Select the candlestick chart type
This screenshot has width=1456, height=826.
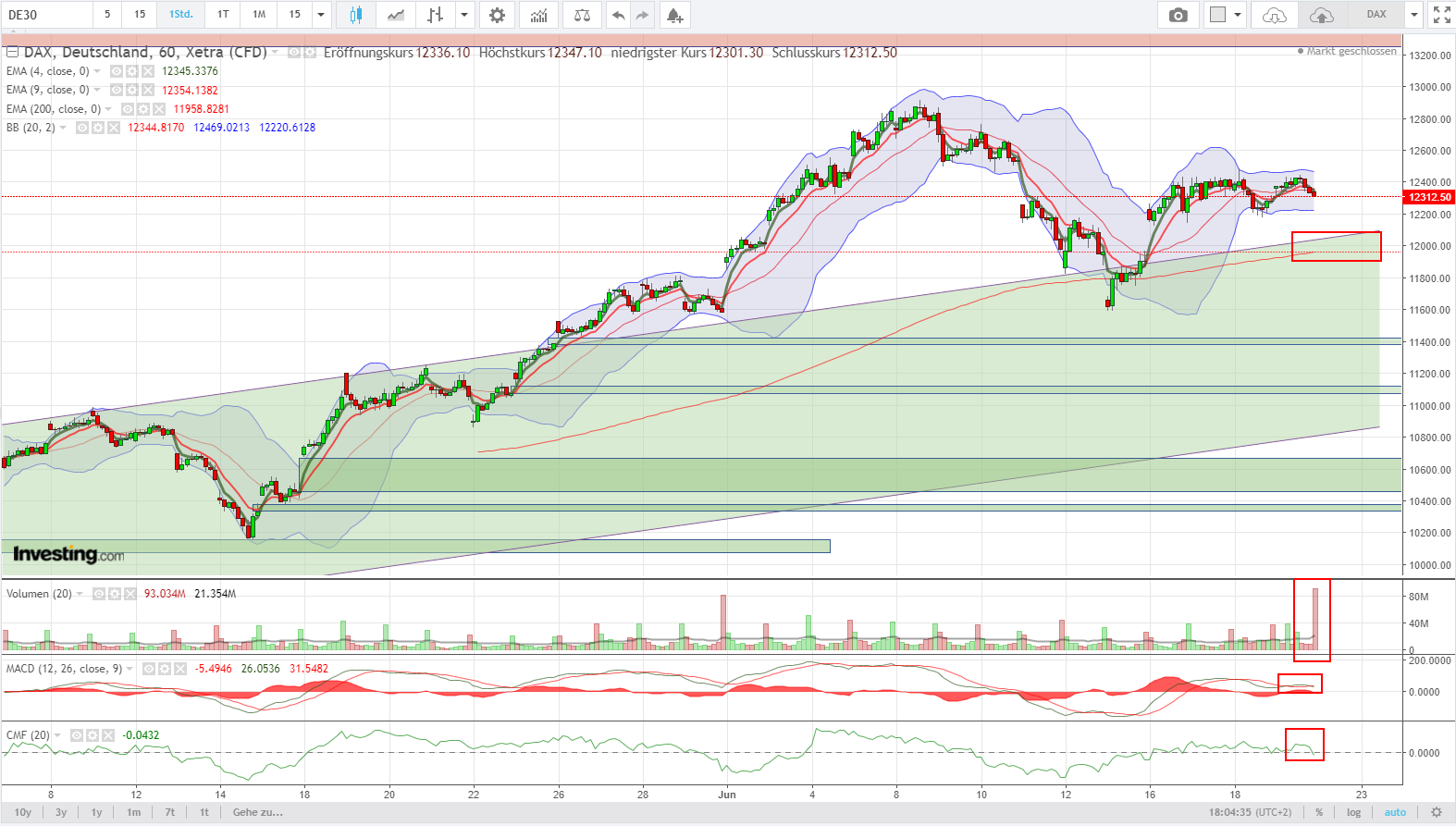(x=355, y=15)
